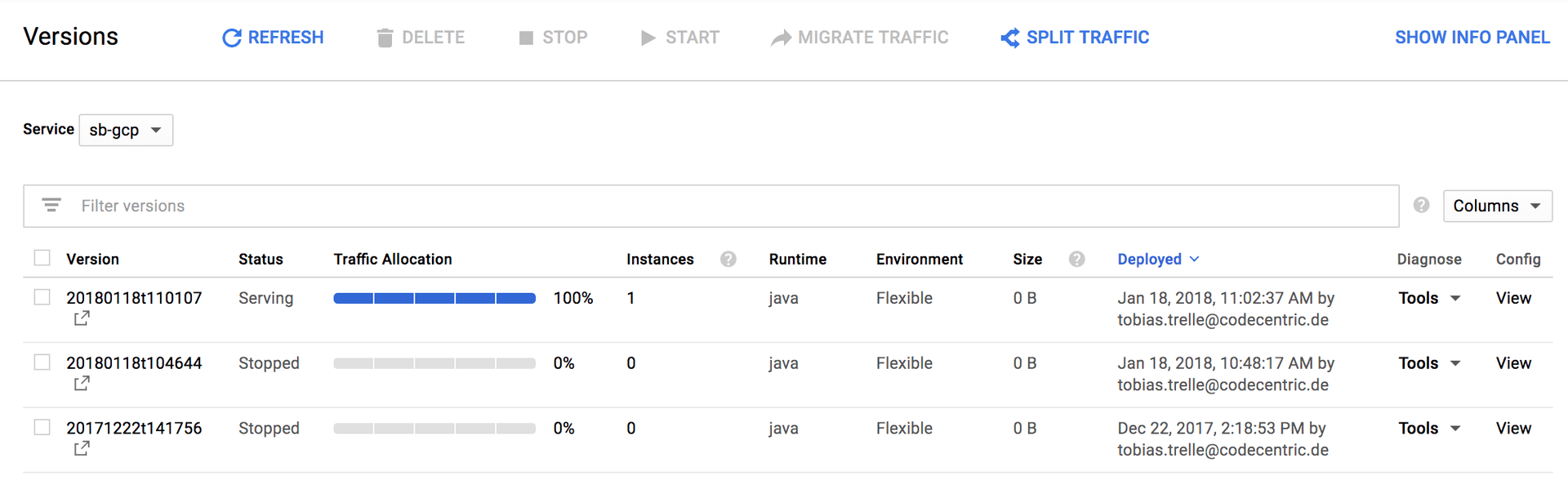
Task: Click the help icon beside Size column
Action: pyautogui.click(x=1077, y=260)
